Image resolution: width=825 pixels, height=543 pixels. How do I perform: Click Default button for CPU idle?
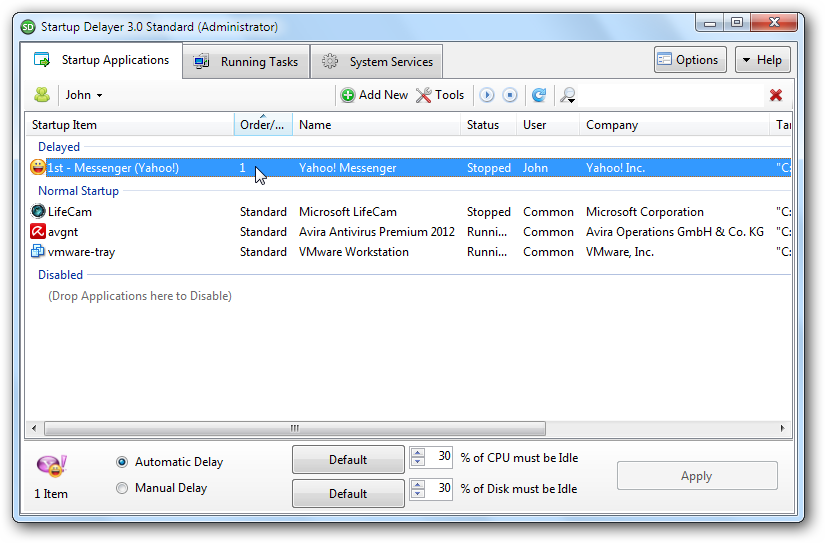(348, 459)
